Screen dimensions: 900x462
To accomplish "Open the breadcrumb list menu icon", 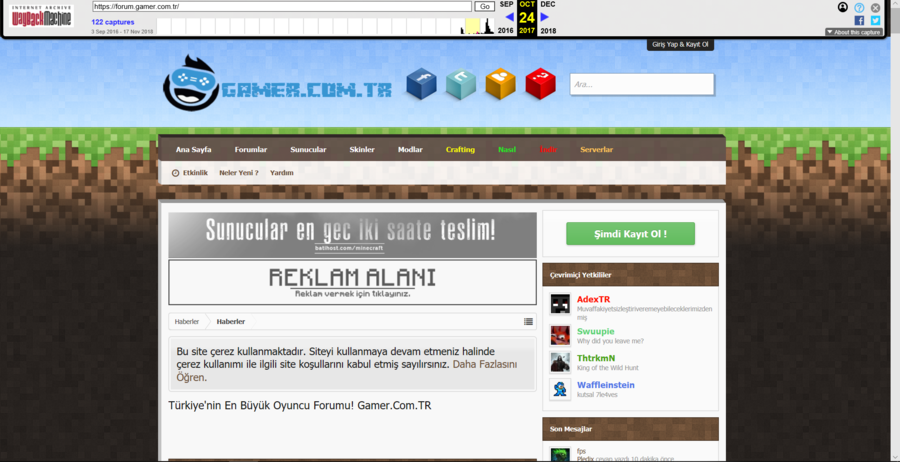I will [529, 321].
